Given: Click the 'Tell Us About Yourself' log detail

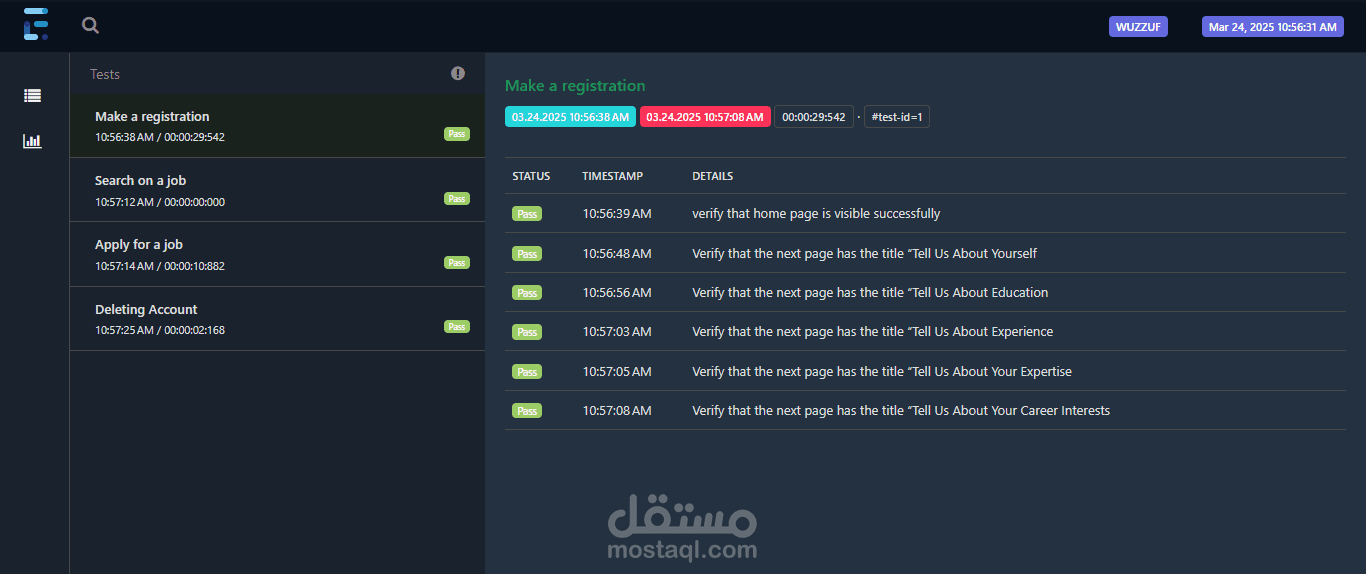Looking at the screenshot, I should click(865, 254).
